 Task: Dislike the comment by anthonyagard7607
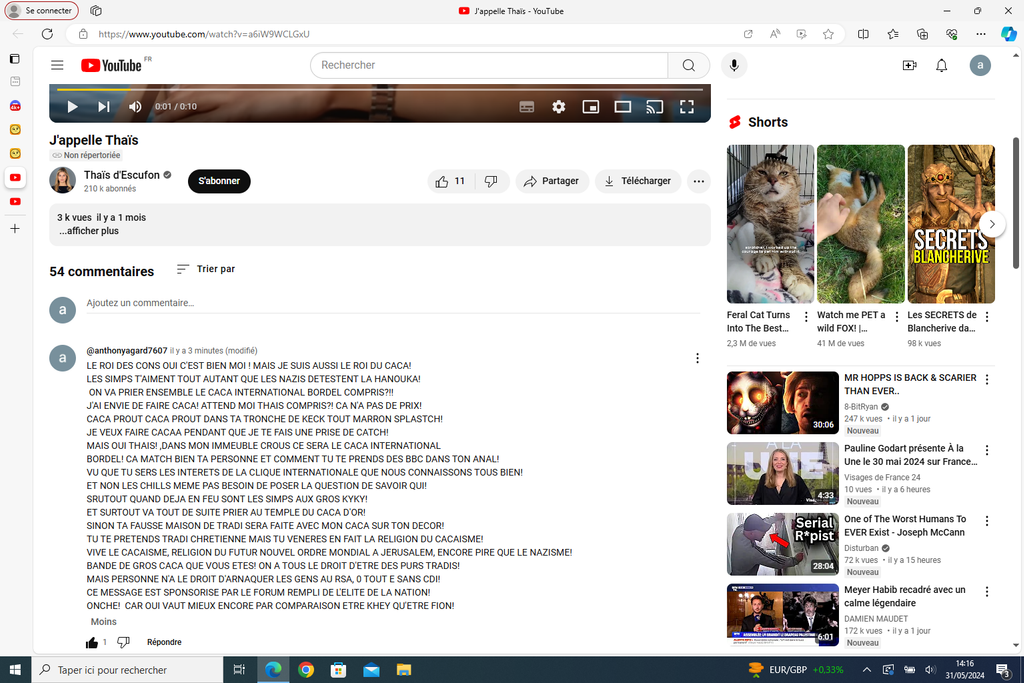123,643
